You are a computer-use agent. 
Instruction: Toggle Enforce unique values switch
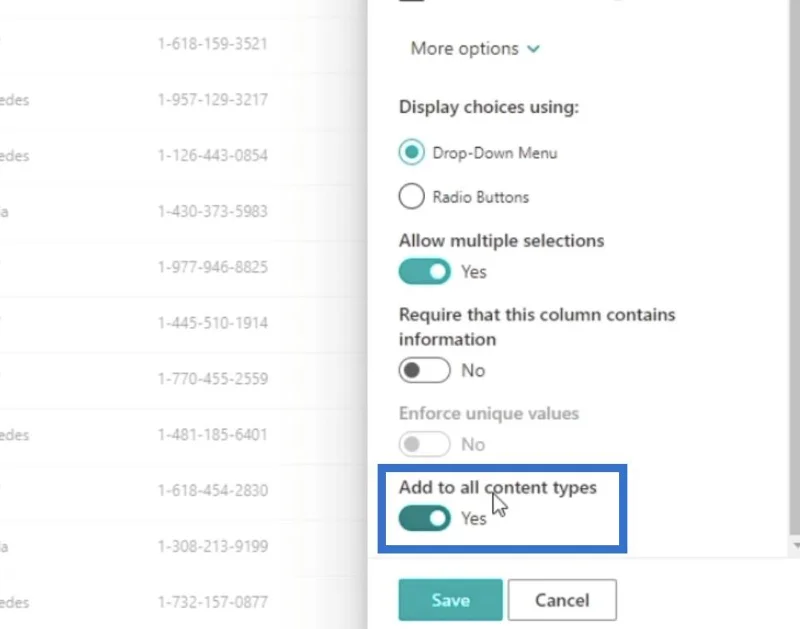424,444
